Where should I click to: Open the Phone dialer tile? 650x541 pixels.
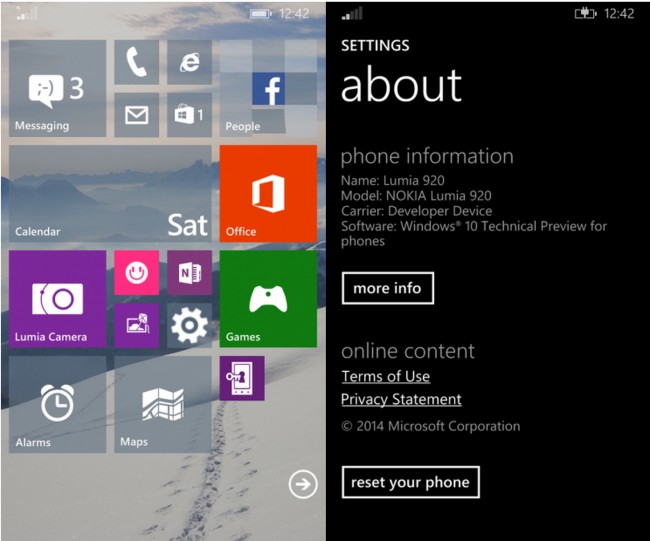(x=136, y=62)
